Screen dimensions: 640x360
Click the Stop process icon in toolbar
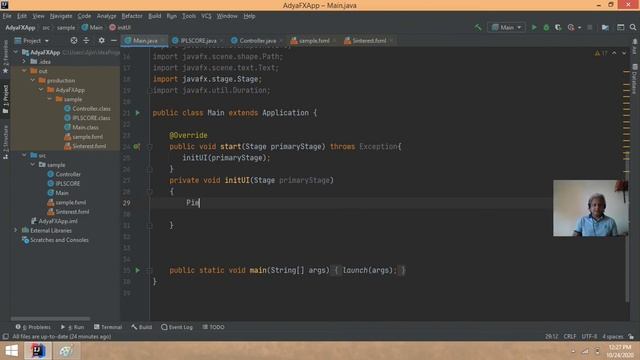click(x=589, y=27)
